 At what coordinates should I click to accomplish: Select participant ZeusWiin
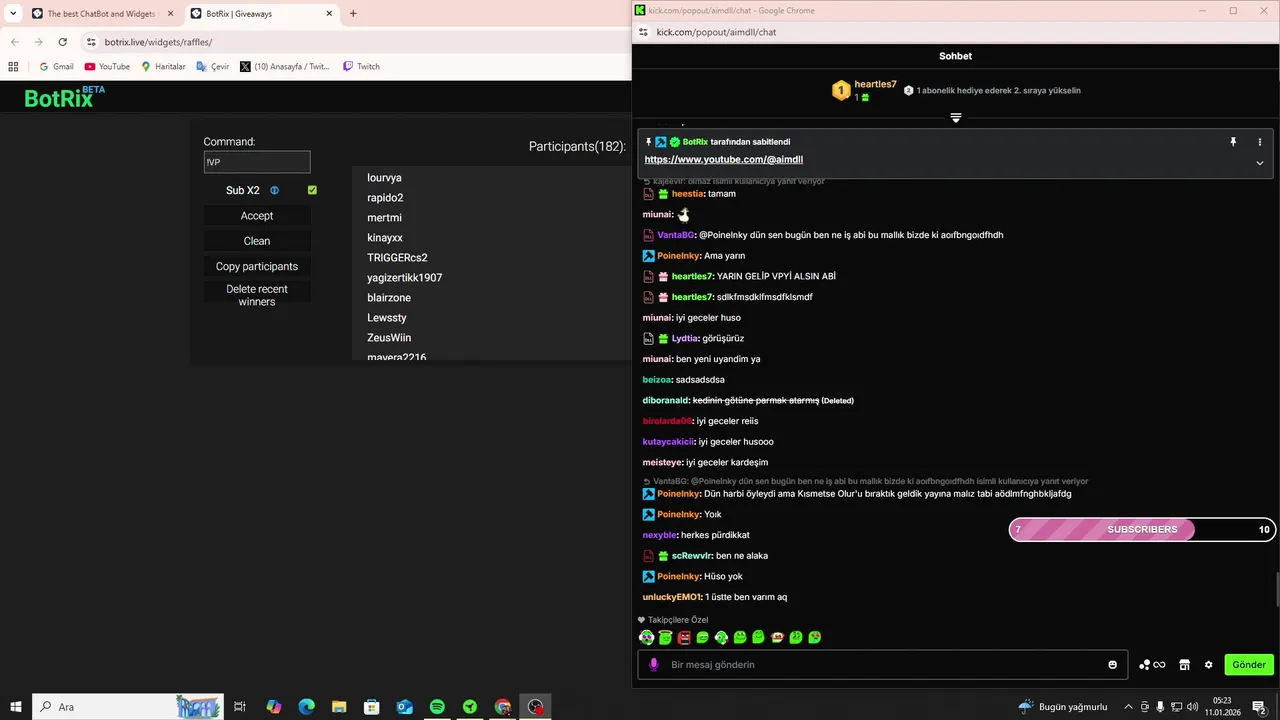(x=389, y=338)
